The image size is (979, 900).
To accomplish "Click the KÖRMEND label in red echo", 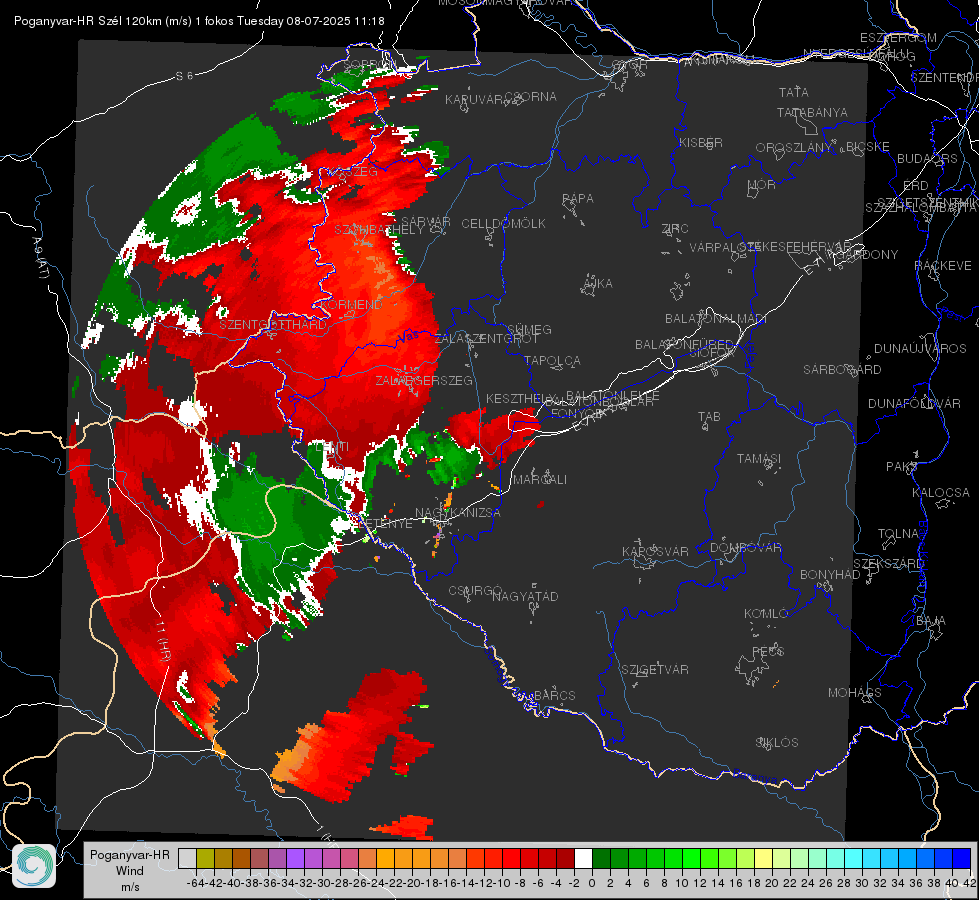I will [x=351, y=305].
